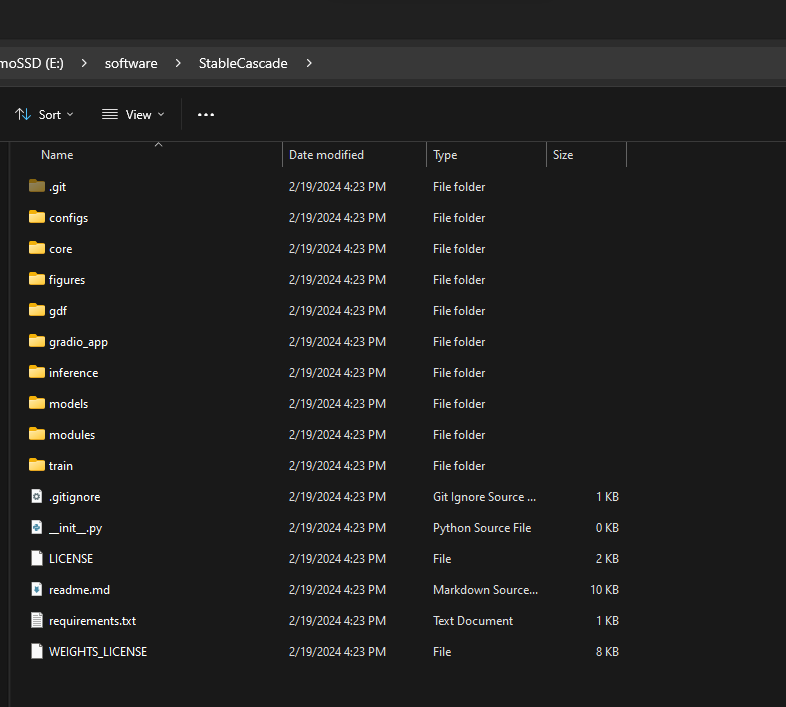The width and height of the screenshot is (786, 707).
Task: Click the __init__.py Python file icon
Action: click(x=37, y=527)
